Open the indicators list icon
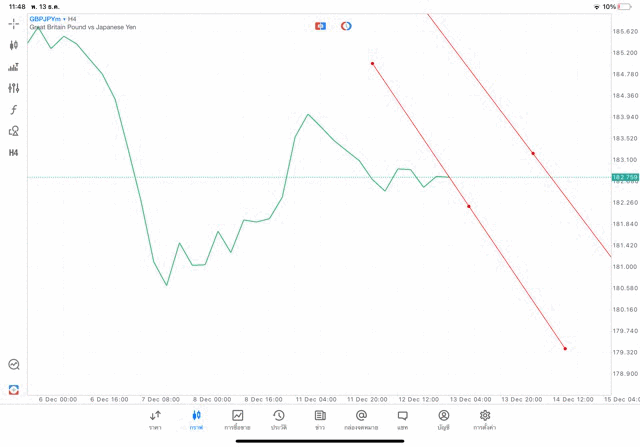 pyautogui.click(x=14, y=67)
